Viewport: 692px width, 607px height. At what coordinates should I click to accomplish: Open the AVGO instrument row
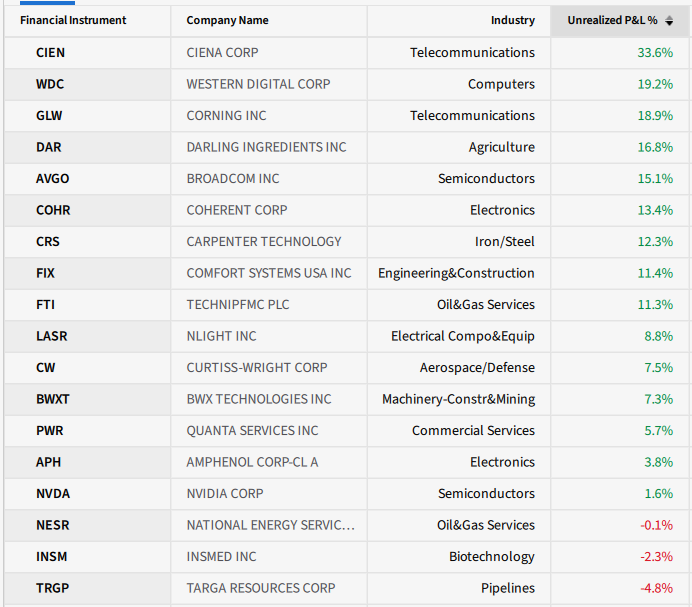[52, 178]
